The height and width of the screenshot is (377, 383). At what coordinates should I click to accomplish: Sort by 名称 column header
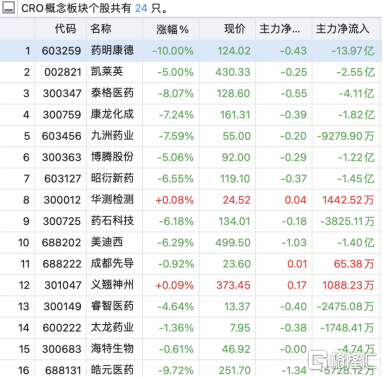point(101,29)
